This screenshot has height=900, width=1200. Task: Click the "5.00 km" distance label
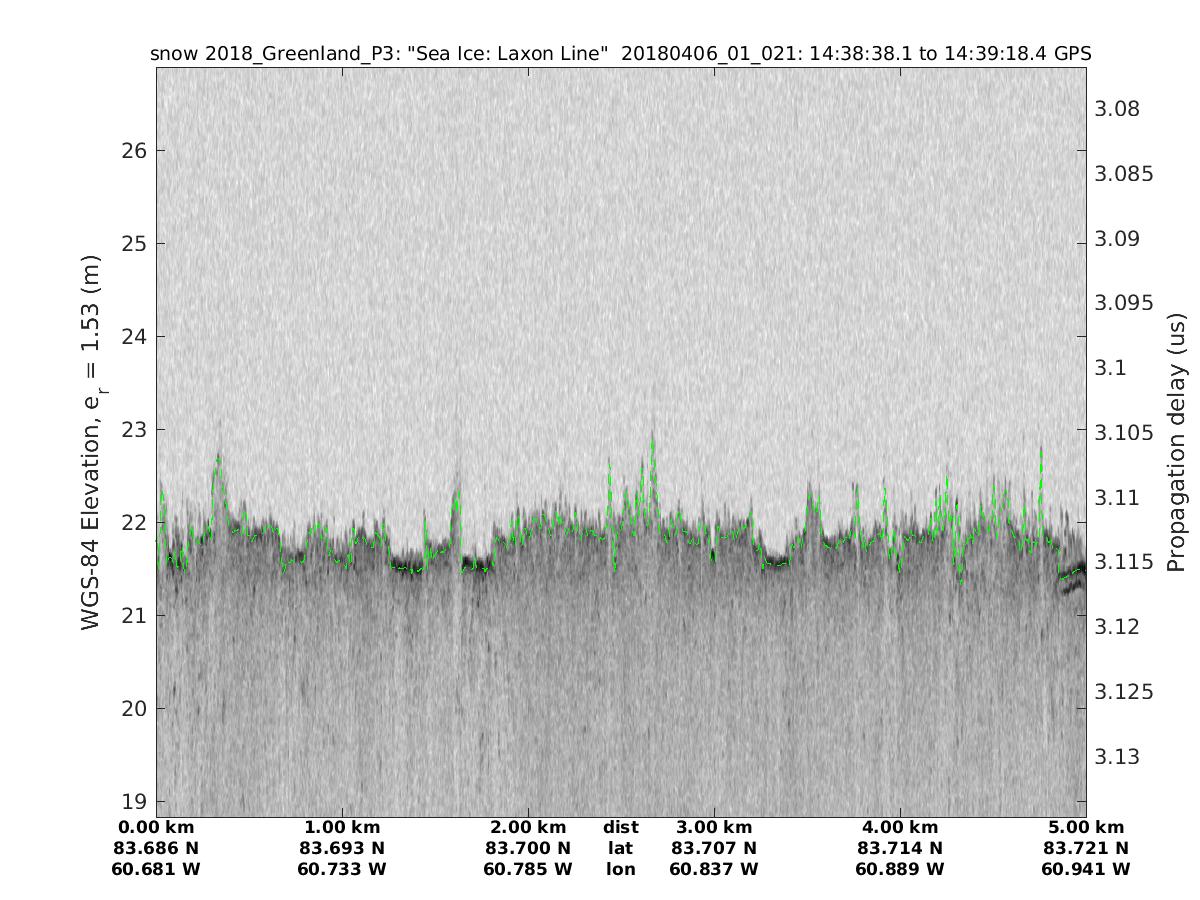(1086, 827)
